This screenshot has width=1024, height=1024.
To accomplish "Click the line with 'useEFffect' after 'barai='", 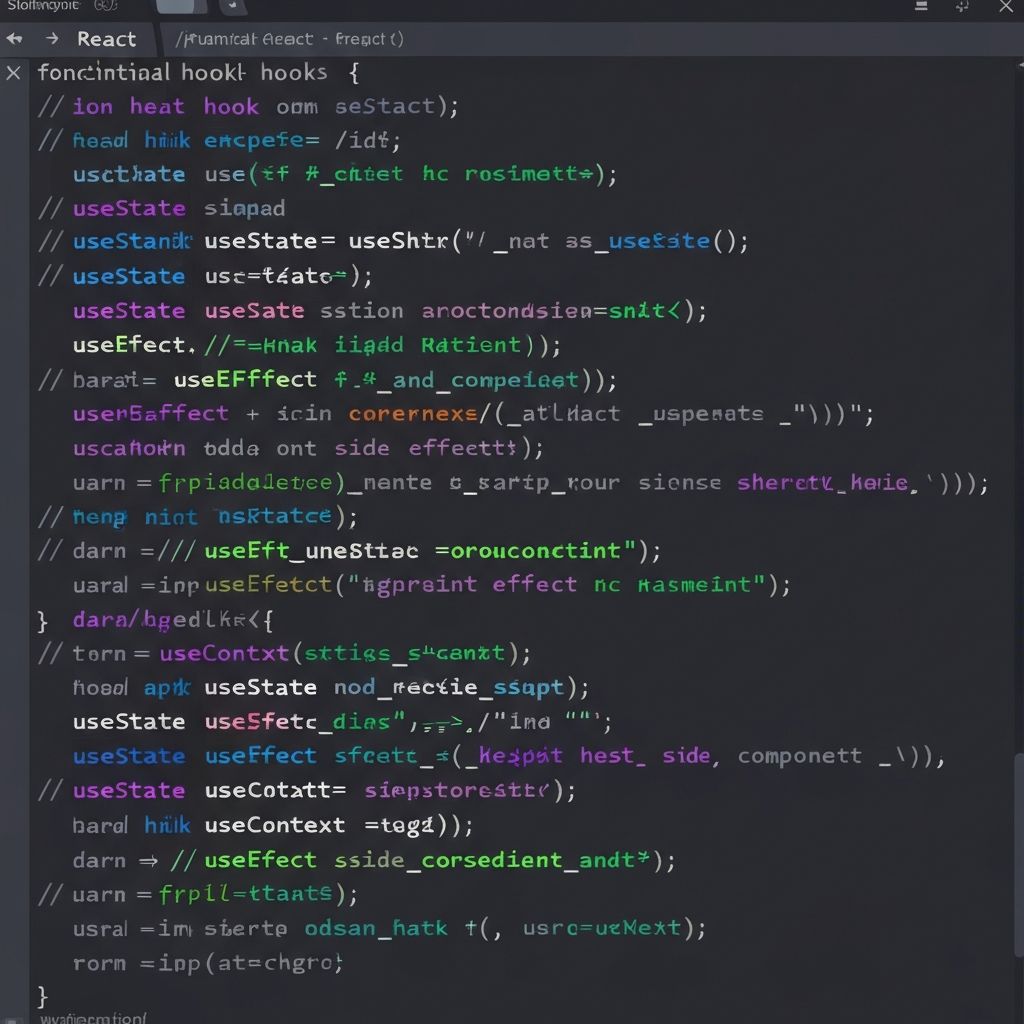I will pos(327,379).
